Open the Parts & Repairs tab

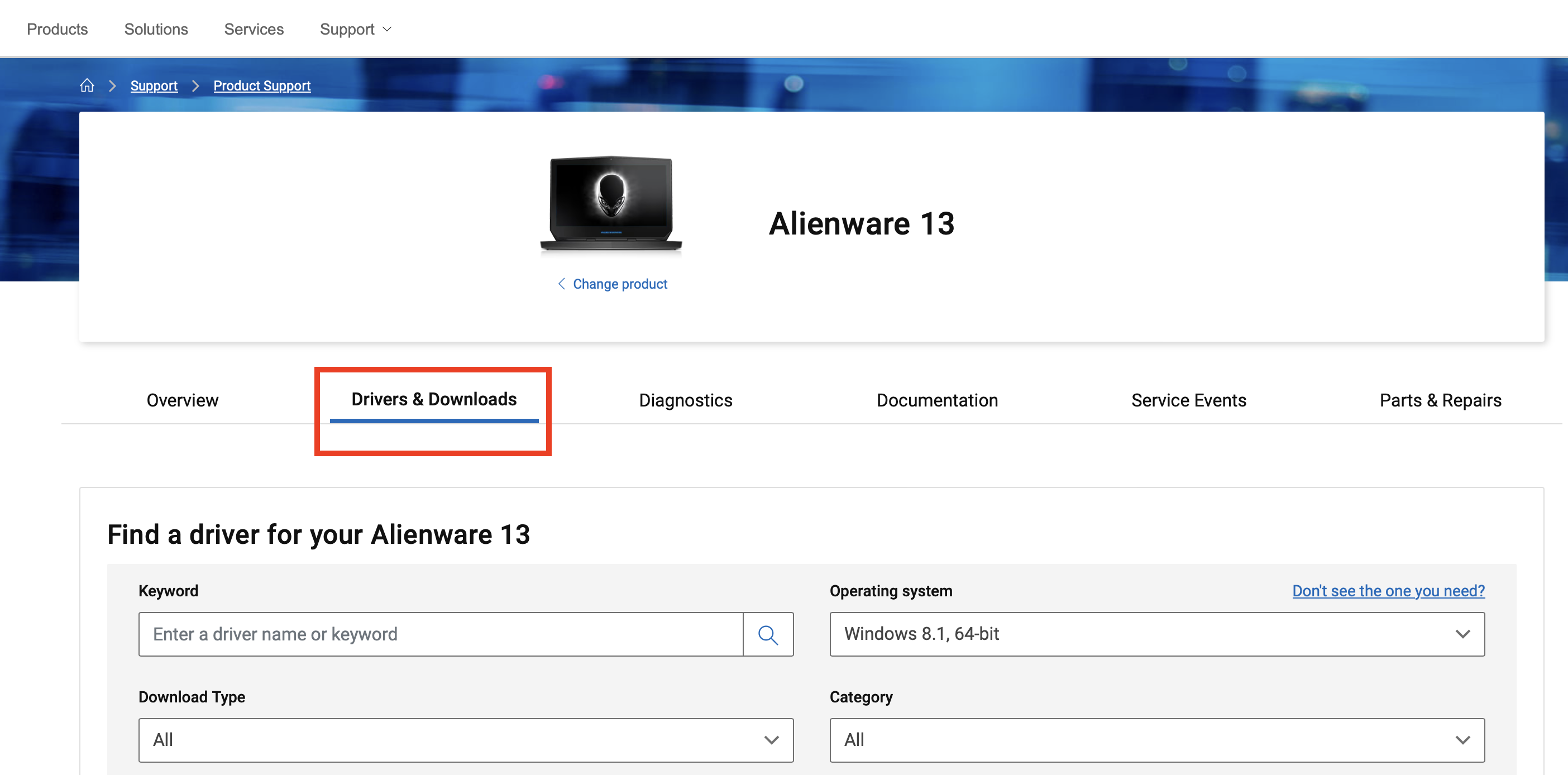click(x=1440, y=400)
